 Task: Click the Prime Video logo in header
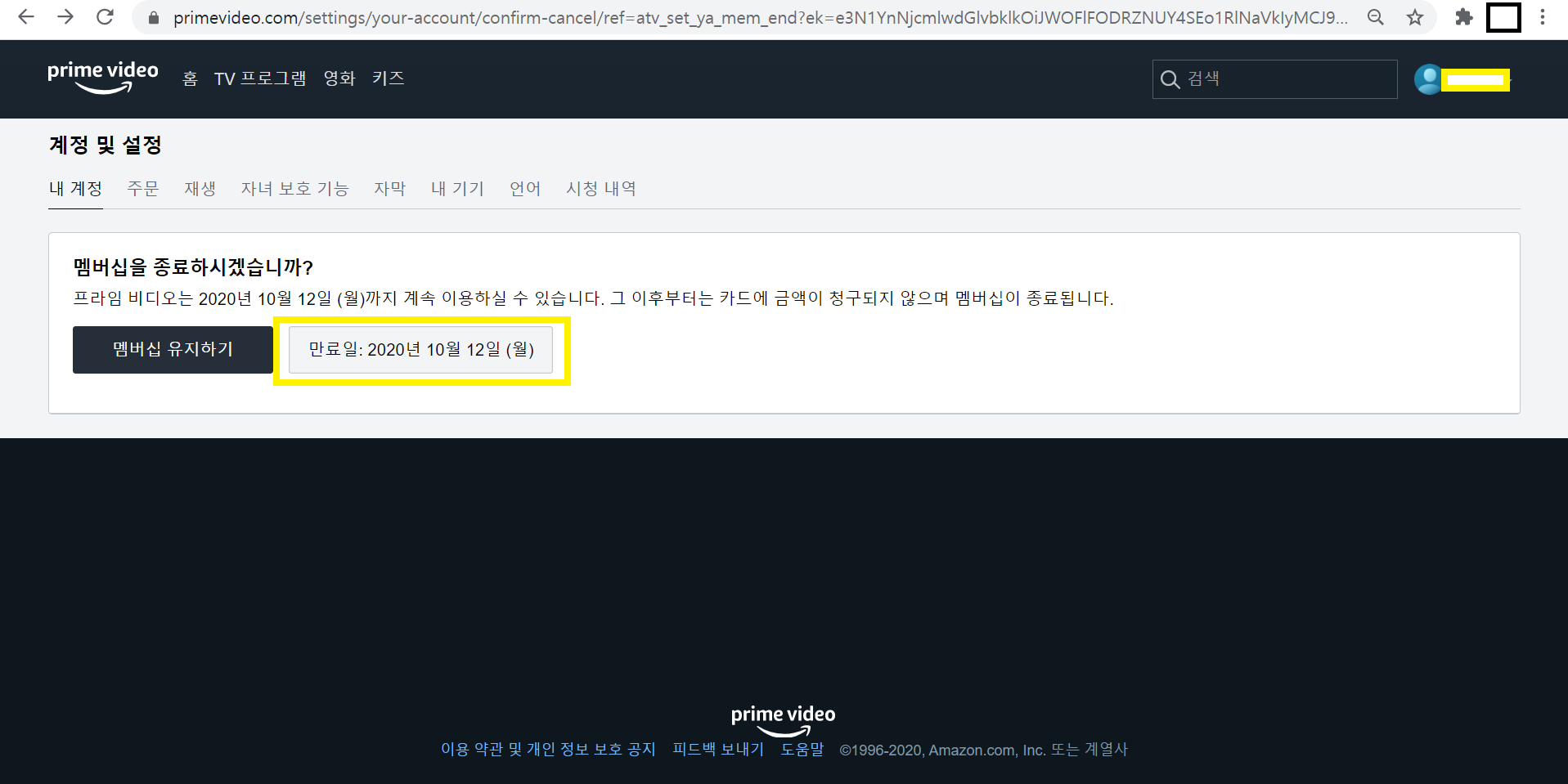(103, 78)
